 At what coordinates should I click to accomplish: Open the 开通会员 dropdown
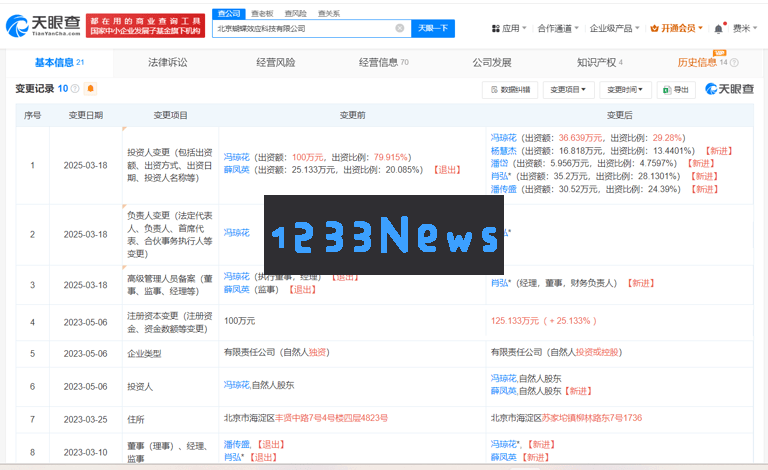[676, 28]
